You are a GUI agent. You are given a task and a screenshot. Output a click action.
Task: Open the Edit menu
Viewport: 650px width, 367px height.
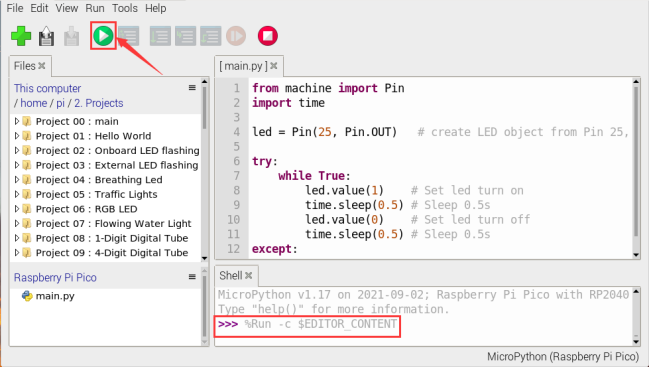pos(39,8)
